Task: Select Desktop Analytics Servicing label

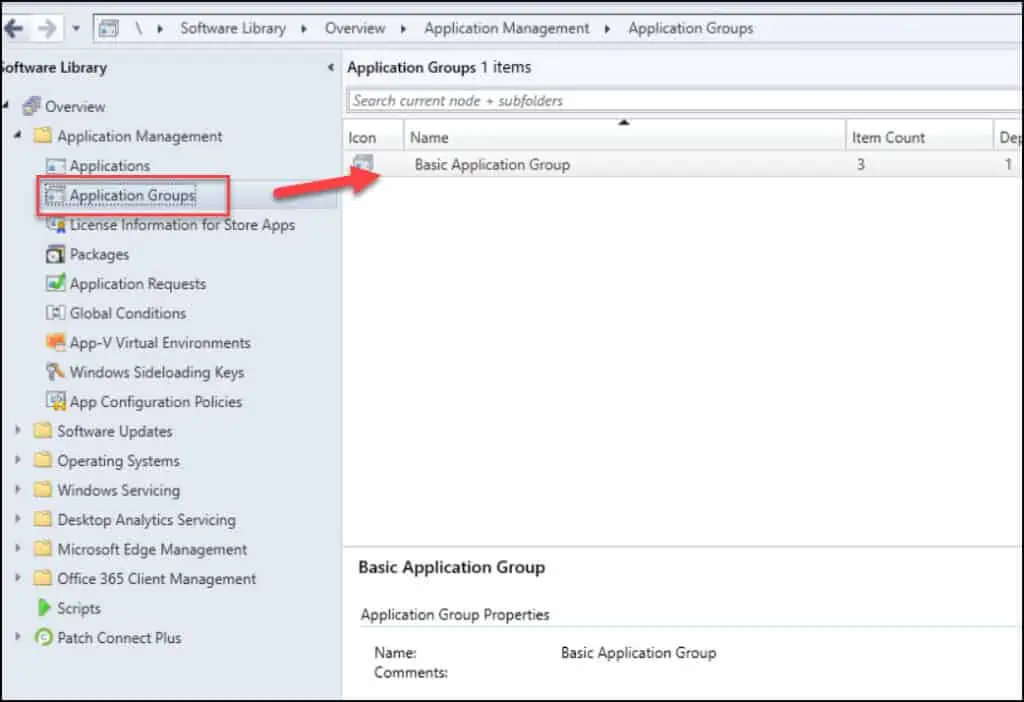Action: click(x=146, y=520)
